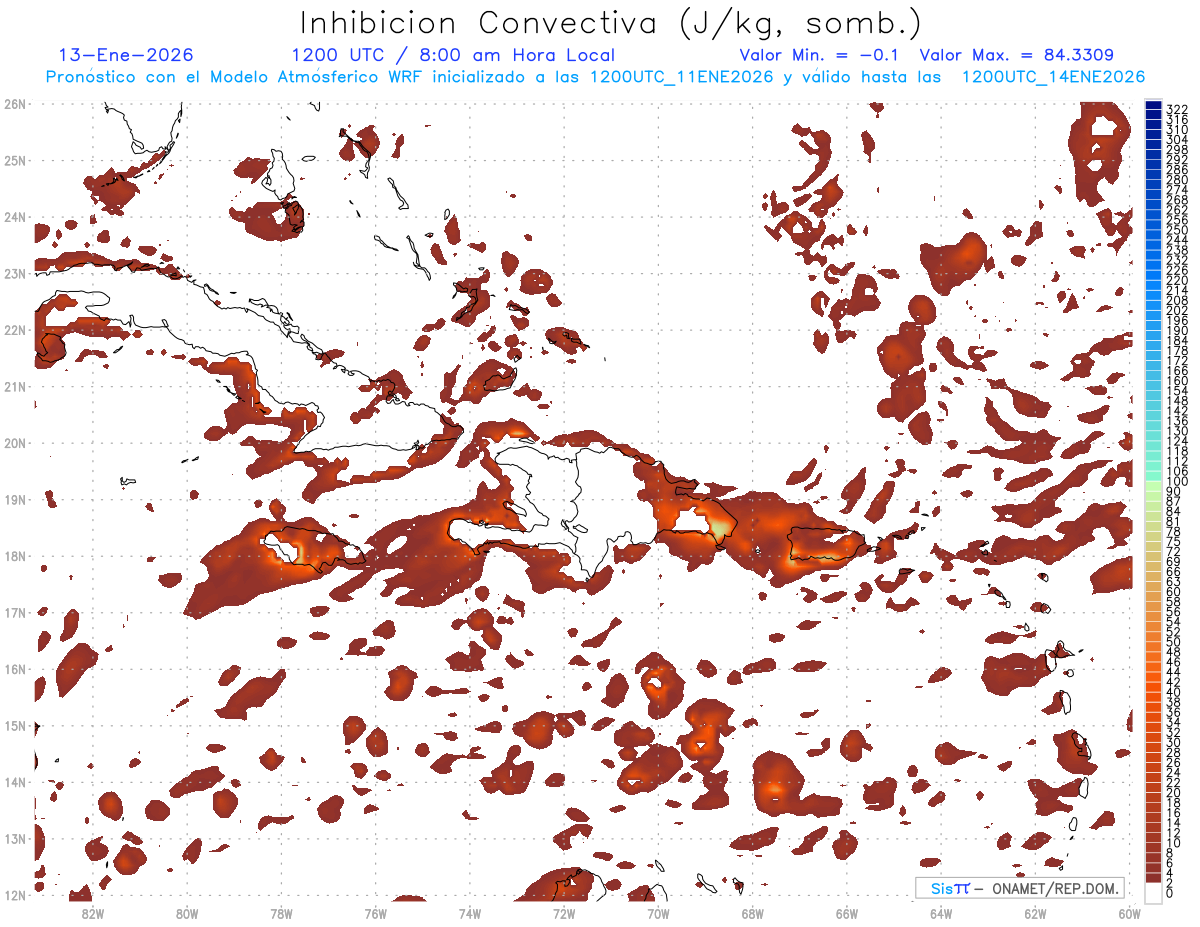Viewport: 1200px width, 927px height.
Task: Click the '25N' latitude label
Action: coord(15,160)
